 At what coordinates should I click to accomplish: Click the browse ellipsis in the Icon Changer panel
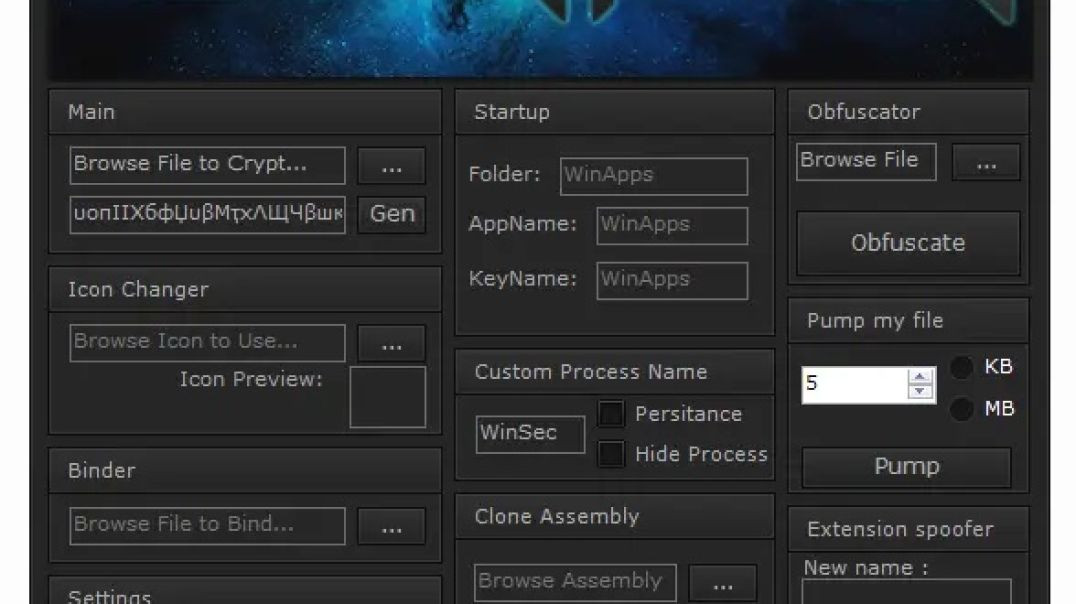[391, 342]
